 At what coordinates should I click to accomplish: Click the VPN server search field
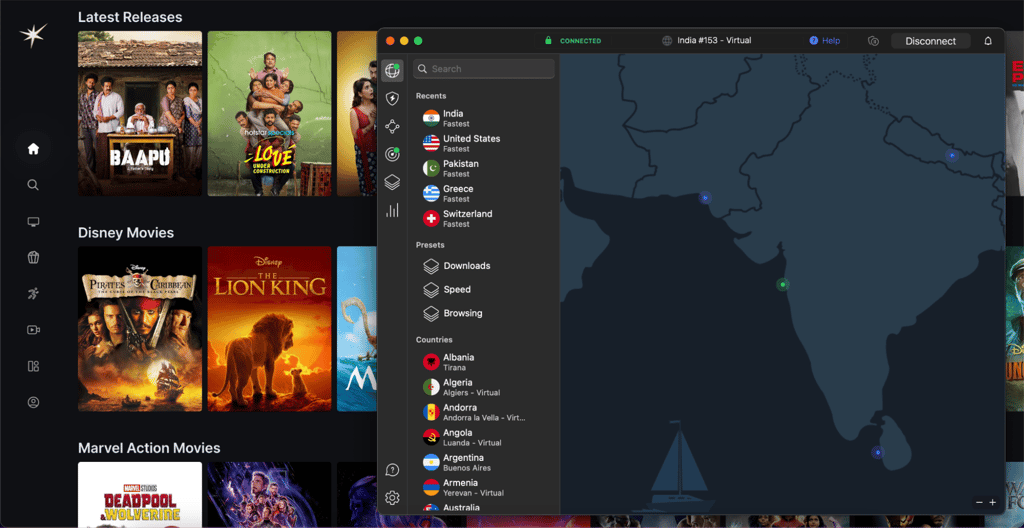pos(484,69)
